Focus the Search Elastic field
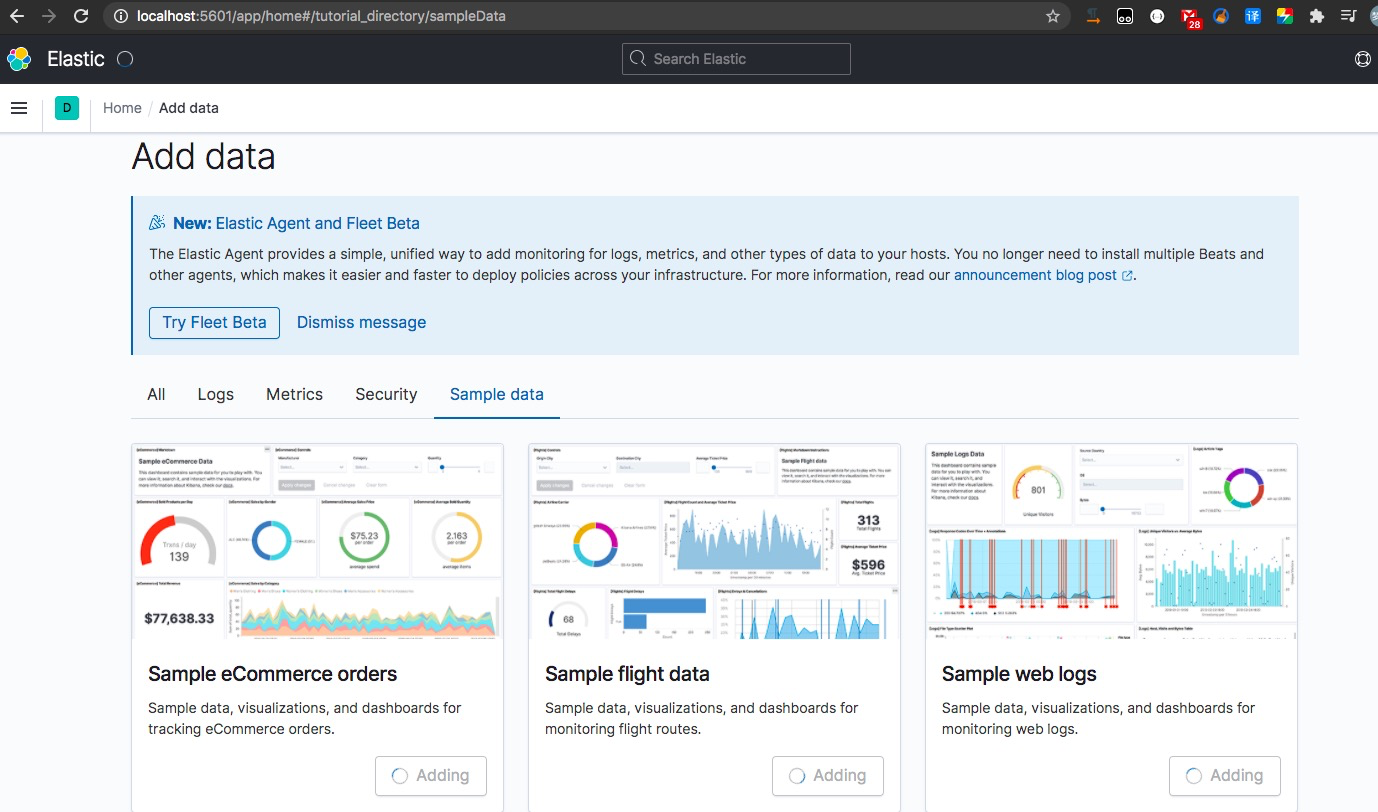The height and width of the screenshot is (812, 1378). coord(736,59)
